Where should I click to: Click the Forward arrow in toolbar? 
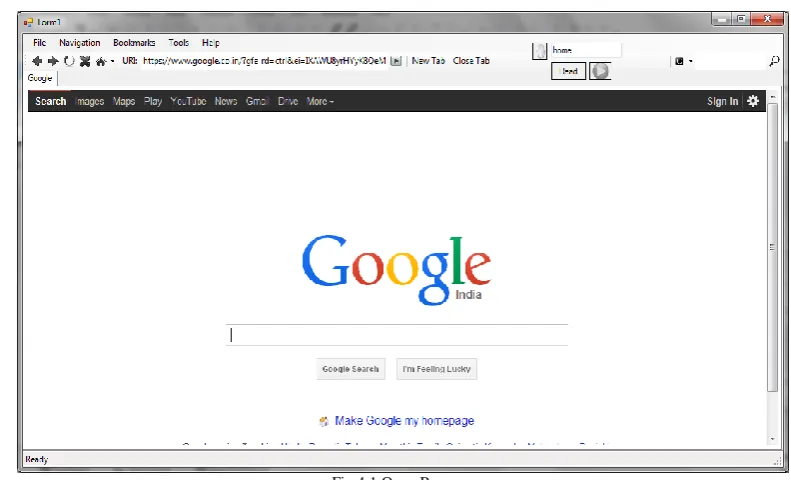(x=53, y=61)
